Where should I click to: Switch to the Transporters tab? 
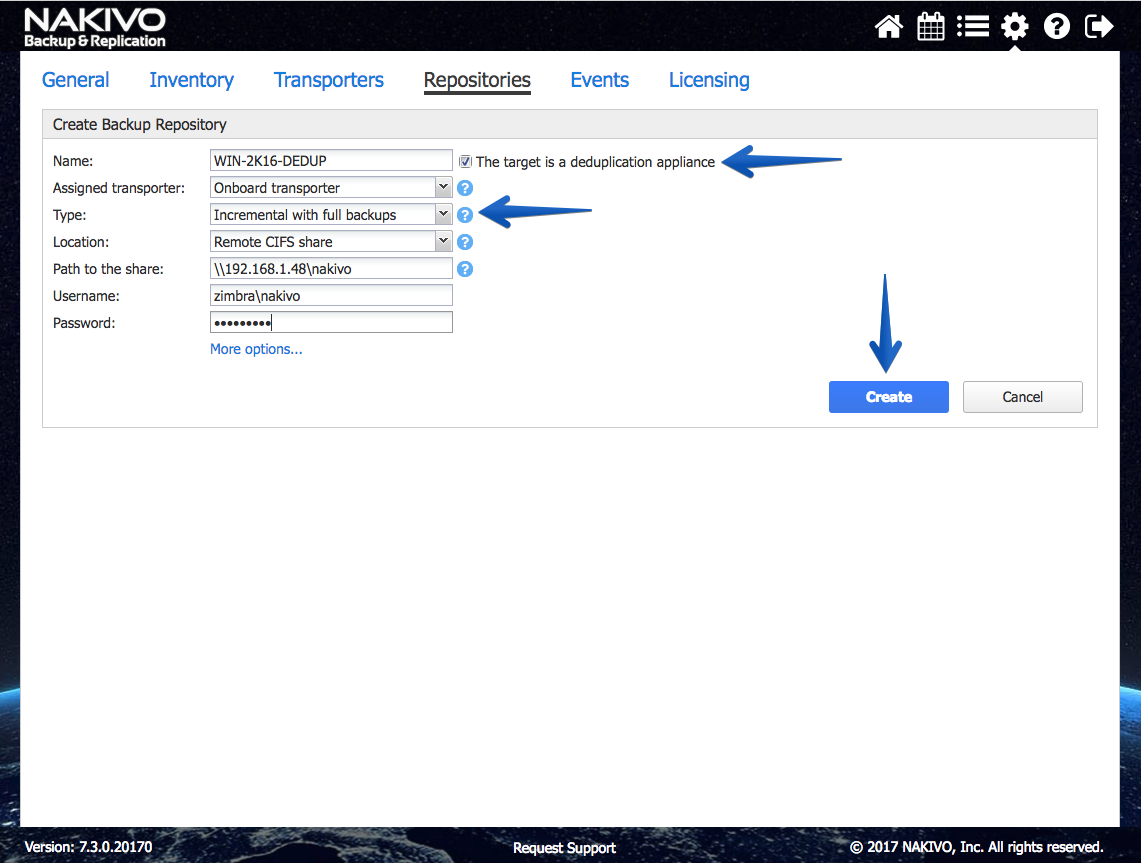[329, 80]
